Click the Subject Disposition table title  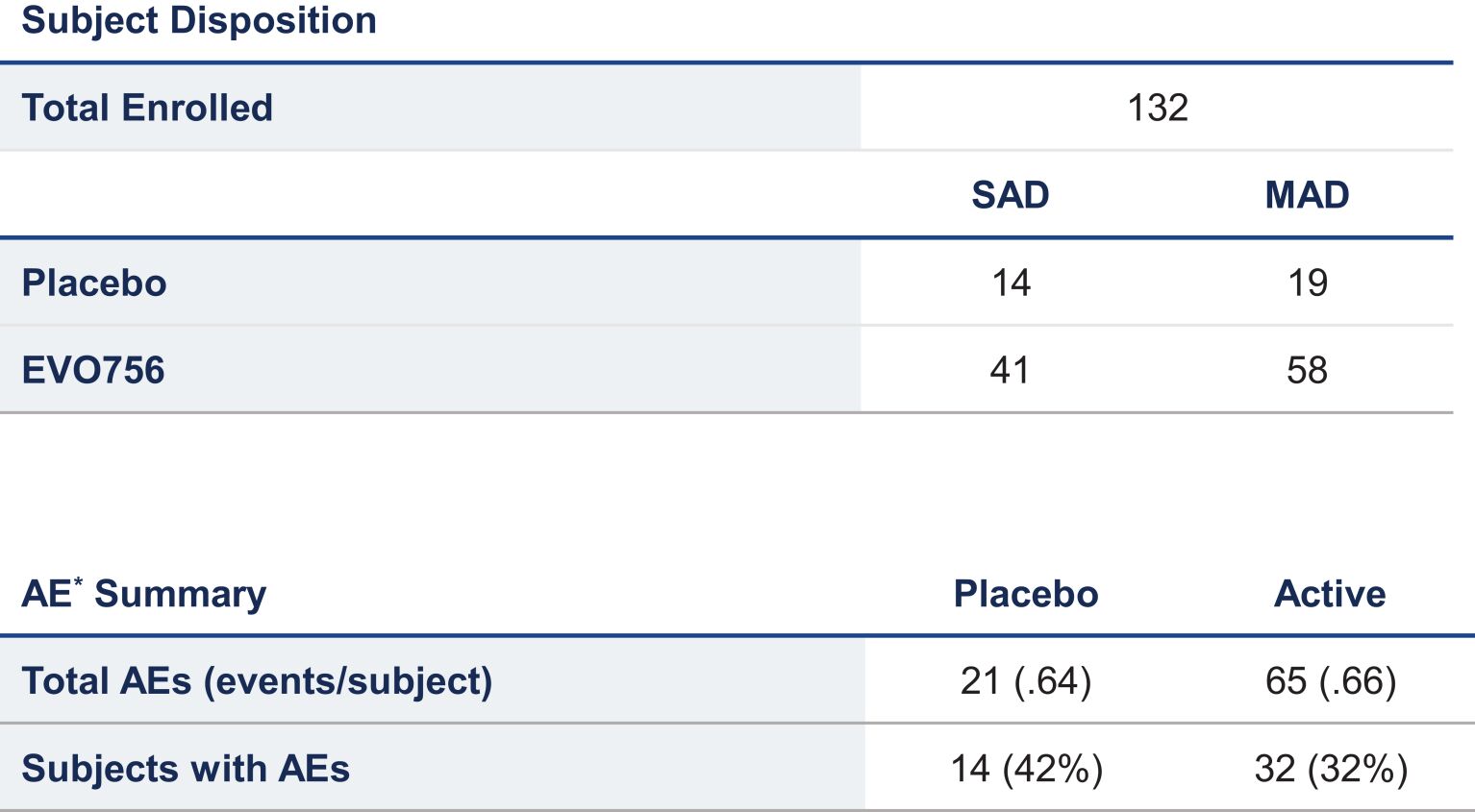(x=199, y=21)
